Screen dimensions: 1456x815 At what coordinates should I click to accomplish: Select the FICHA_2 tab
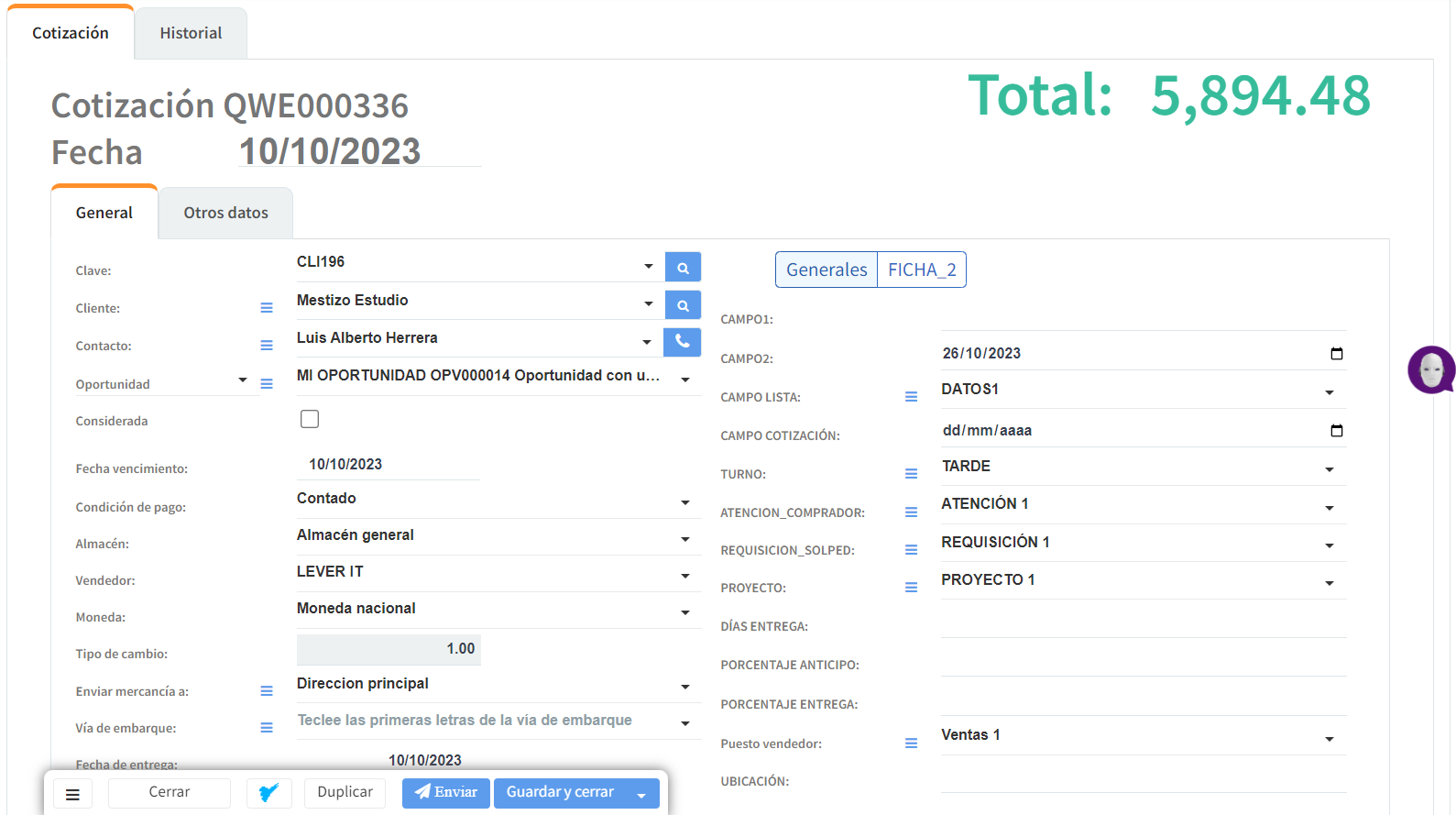tap(921, 270)
